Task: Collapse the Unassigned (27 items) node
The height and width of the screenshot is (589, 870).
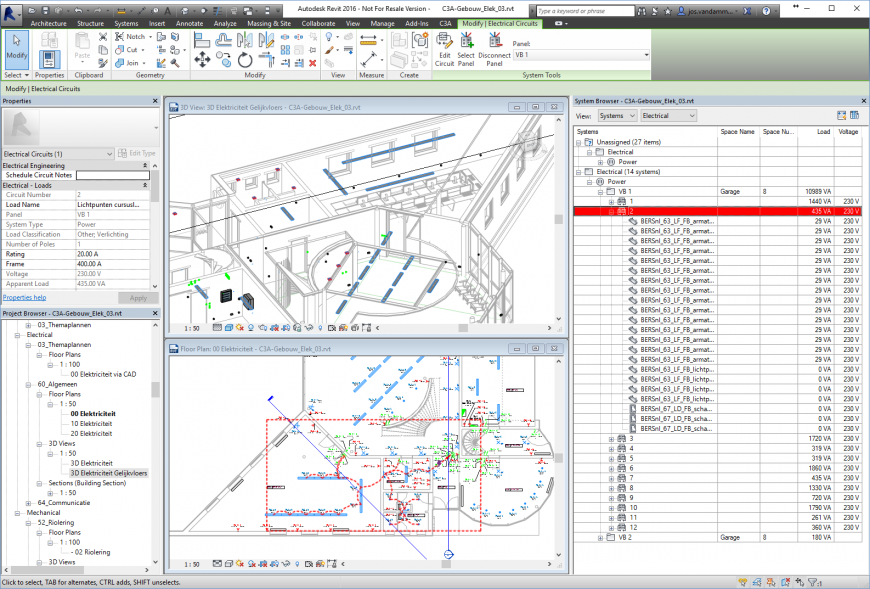Action: [x=579, y=143]
